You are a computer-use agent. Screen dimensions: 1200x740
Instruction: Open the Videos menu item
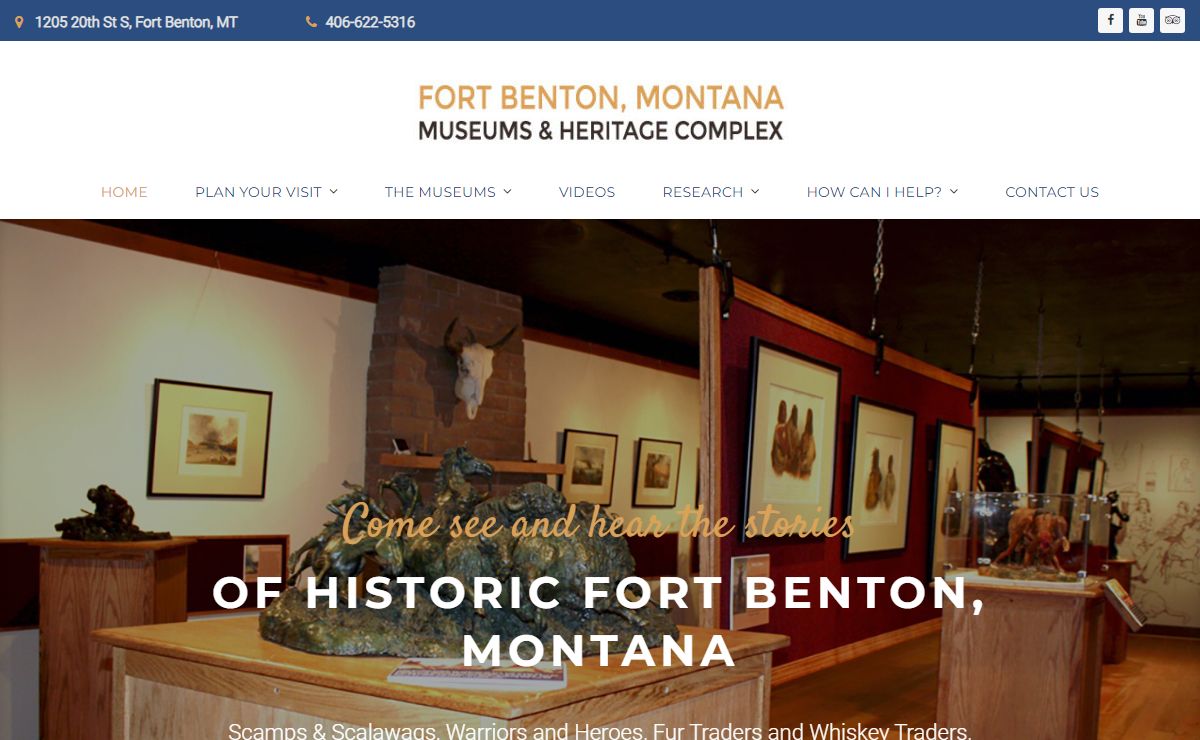tap(587, 192)
